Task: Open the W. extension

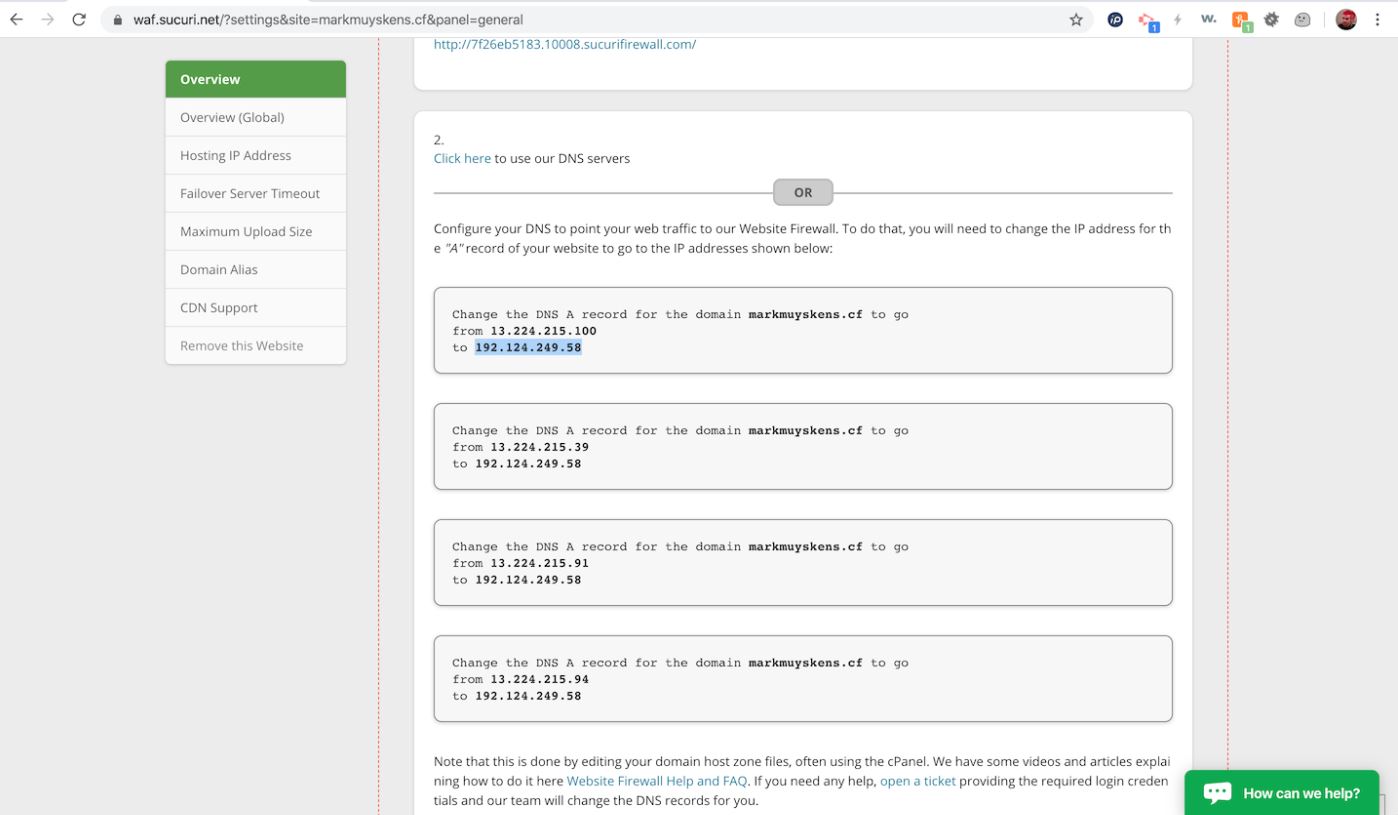Action: click(1209, 20)
